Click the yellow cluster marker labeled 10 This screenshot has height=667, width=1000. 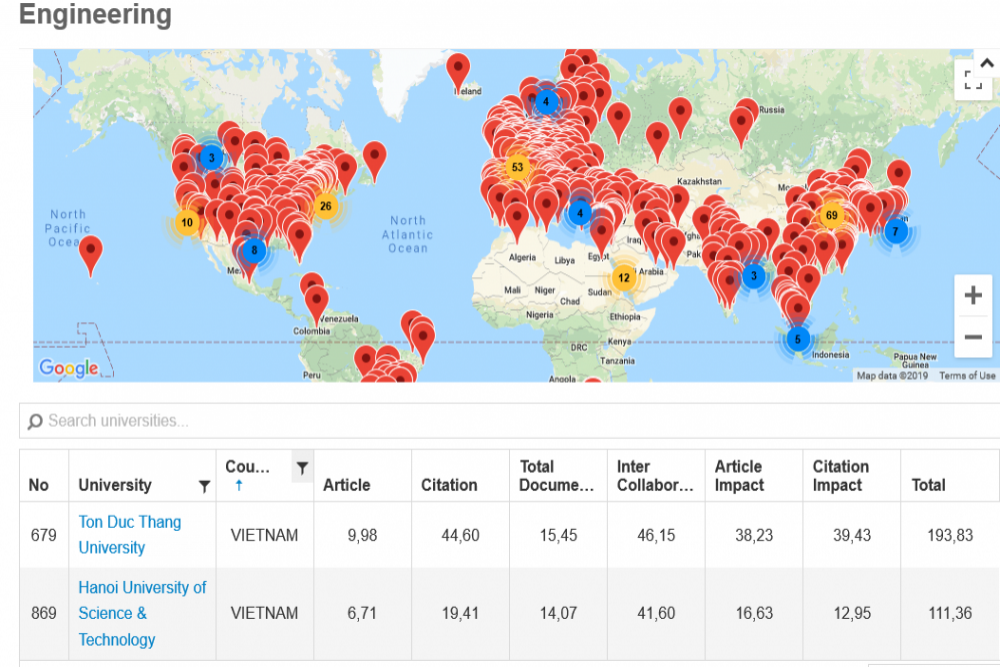pyautogui.click(x=186, y=223)
